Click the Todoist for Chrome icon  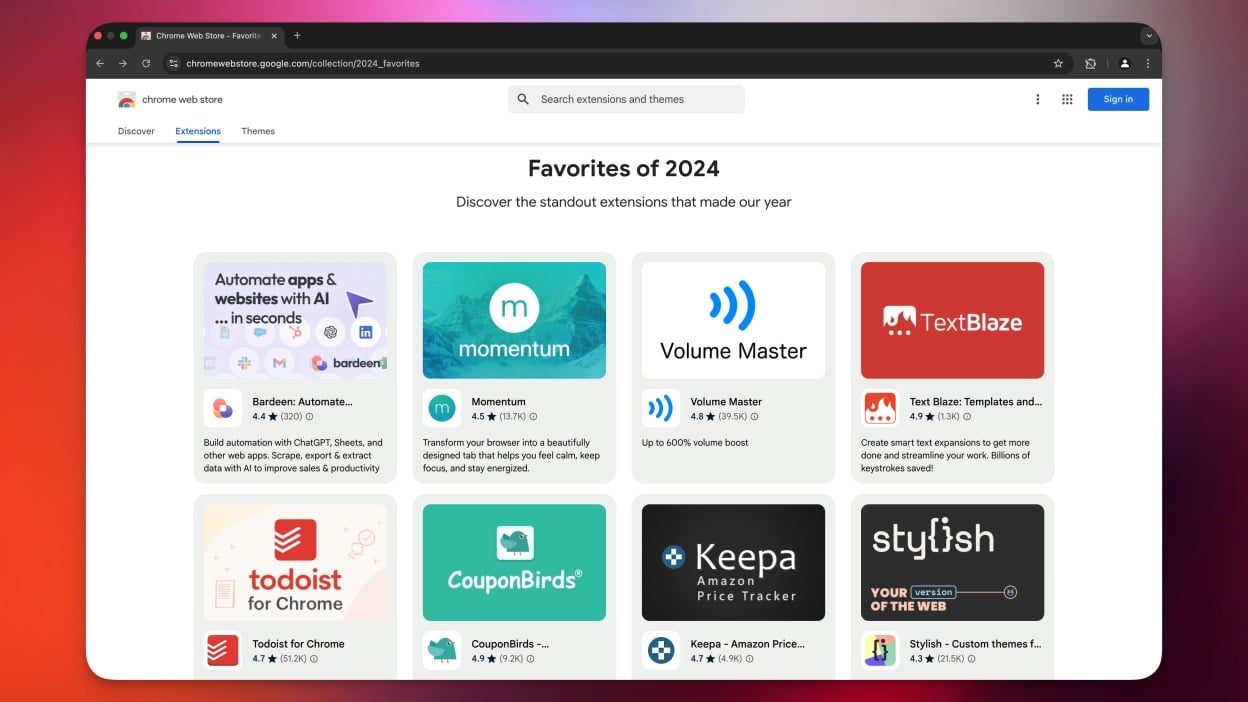(x=222, y=650)
